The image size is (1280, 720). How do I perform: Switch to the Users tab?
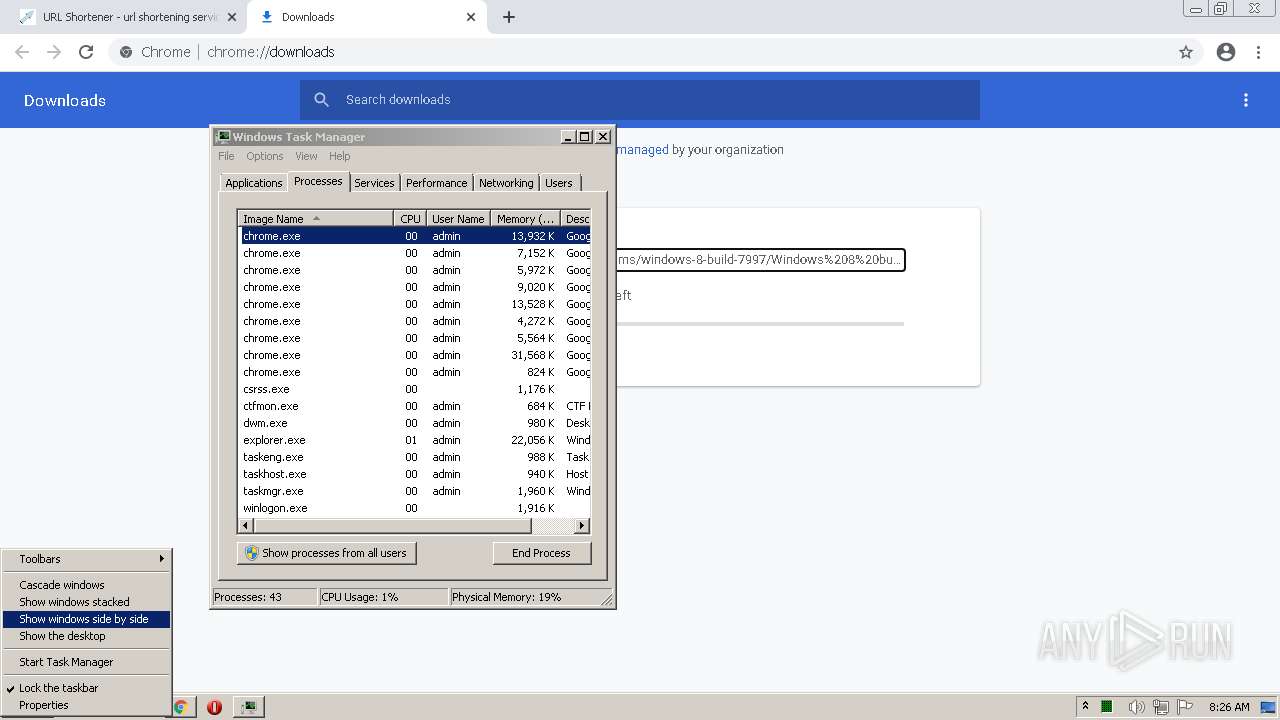(559, 183)
